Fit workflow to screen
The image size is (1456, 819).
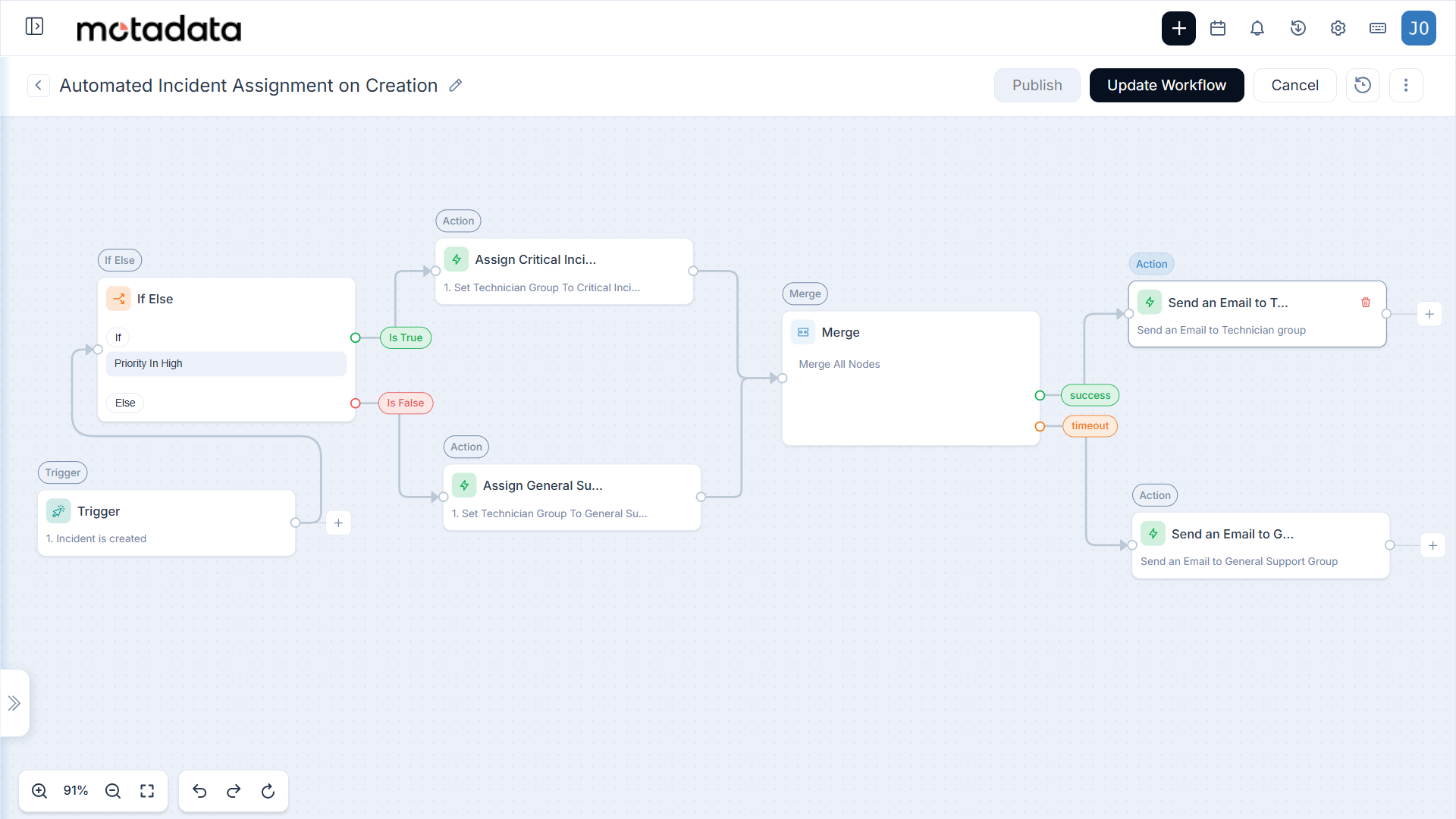point(147,791)
